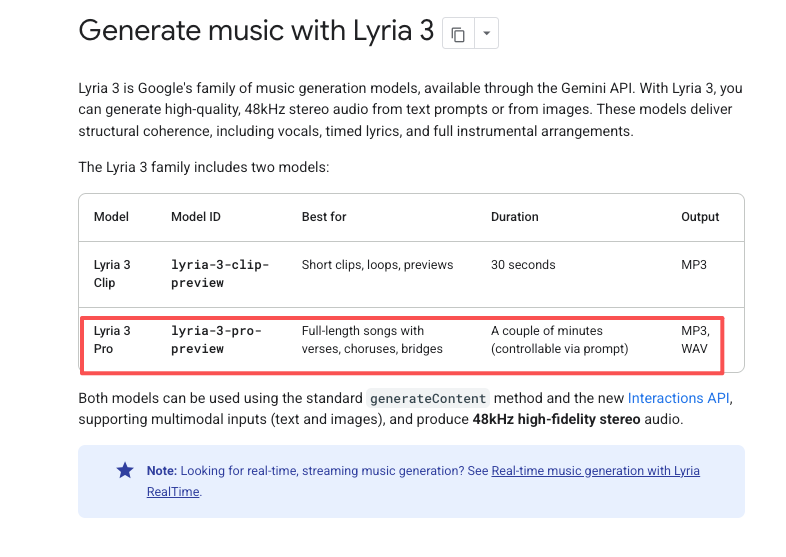The image size is (786, 557).
Task: Click the lyria-3-clip-preview model ID
Action: click(220, 274)
